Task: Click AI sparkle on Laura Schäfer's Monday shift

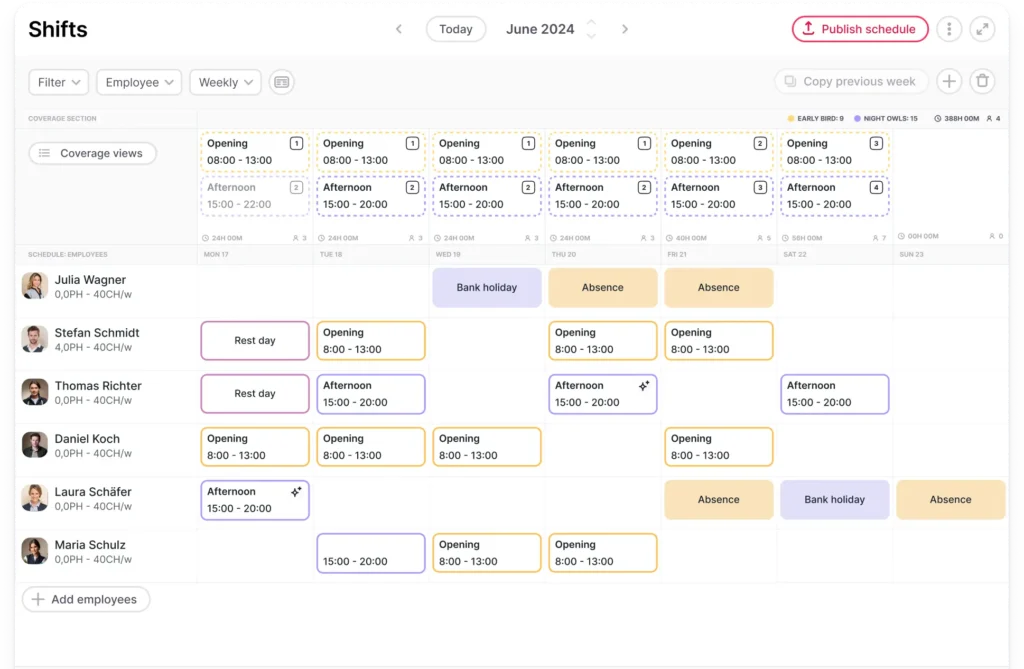Action: point(296,491)
